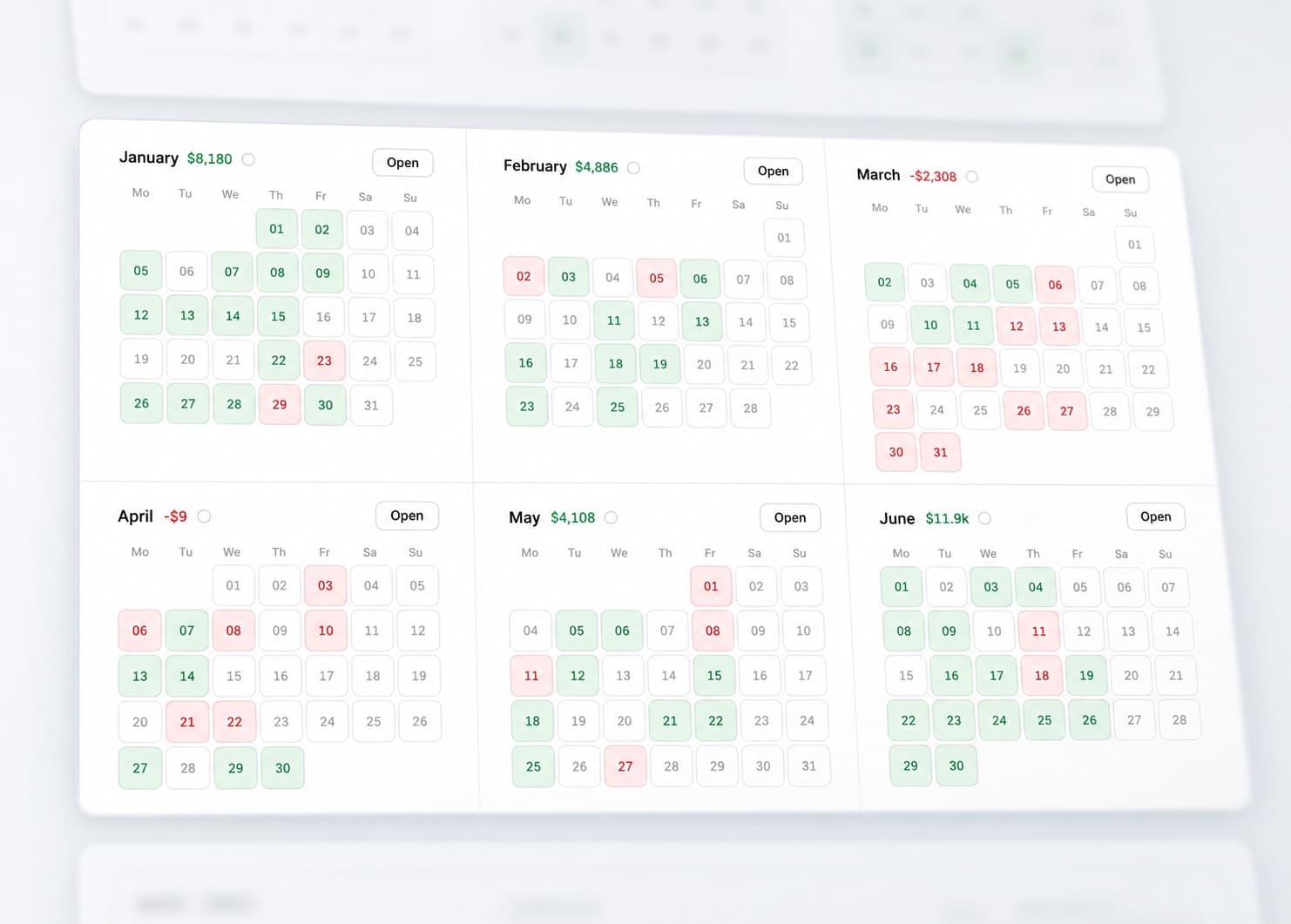Click March 06 red day cell
The width and height of the screenshot is (1291, 924).
pyautogui.click(x=1055, y=285)
